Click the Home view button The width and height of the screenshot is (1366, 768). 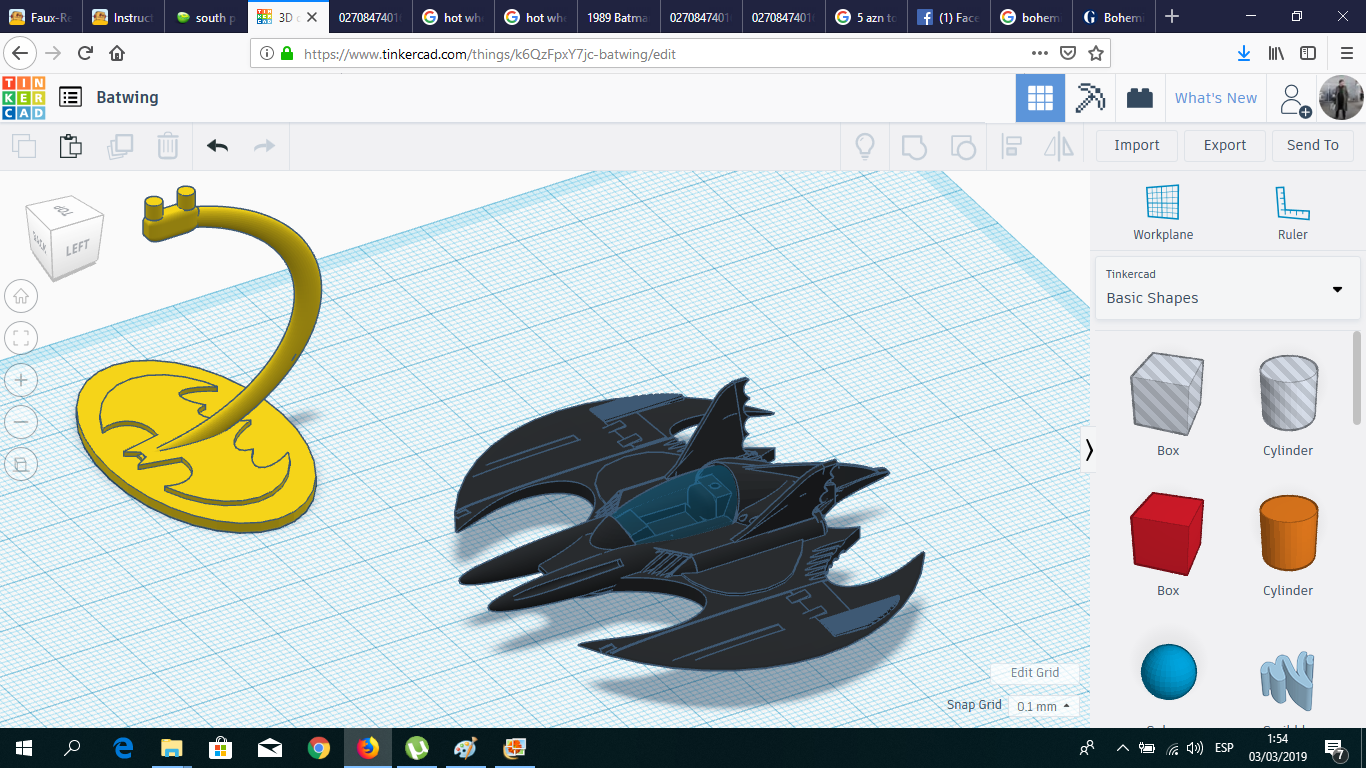(x=21, y=296)
